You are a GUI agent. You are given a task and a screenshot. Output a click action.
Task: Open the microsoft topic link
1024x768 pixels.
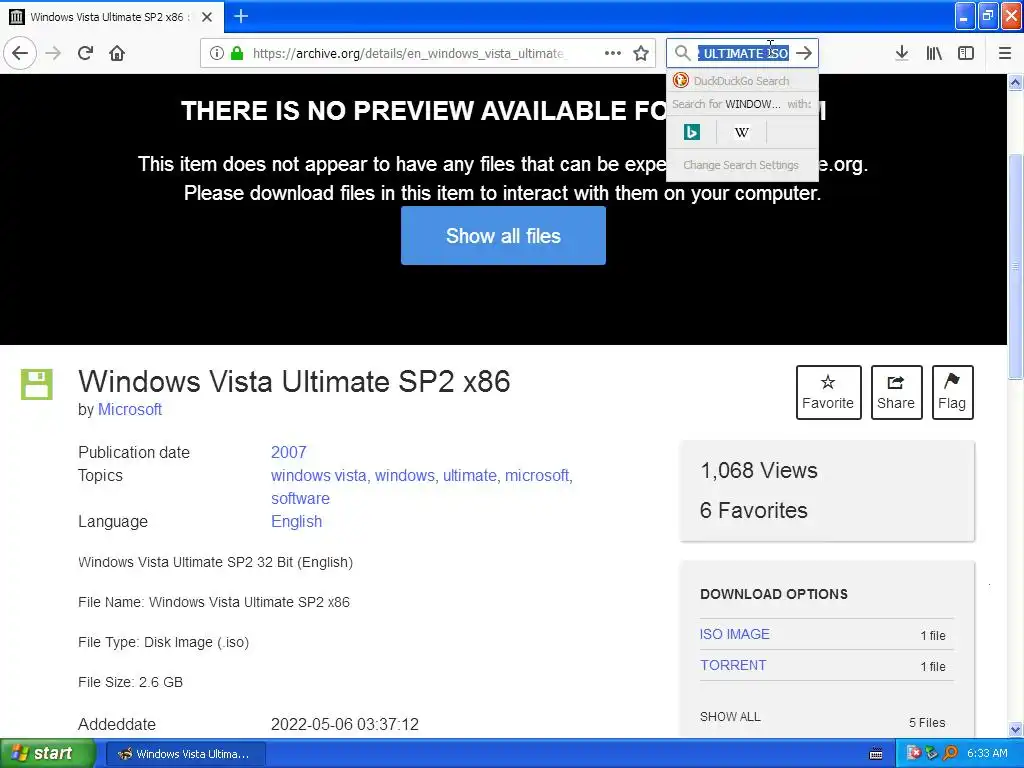click(x=536, y=475)
